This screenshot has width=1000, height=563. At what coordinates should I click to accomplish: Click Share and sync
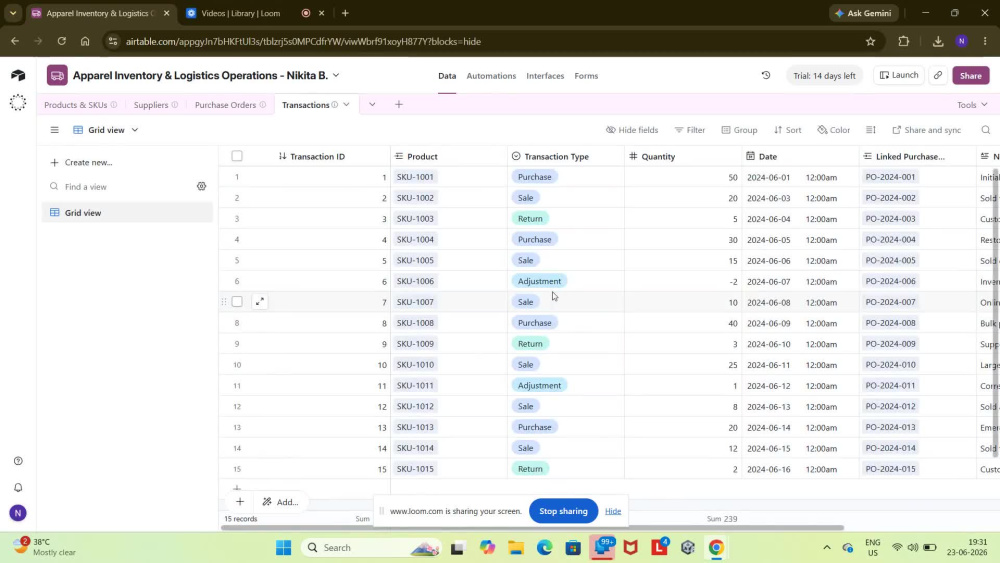927,130
